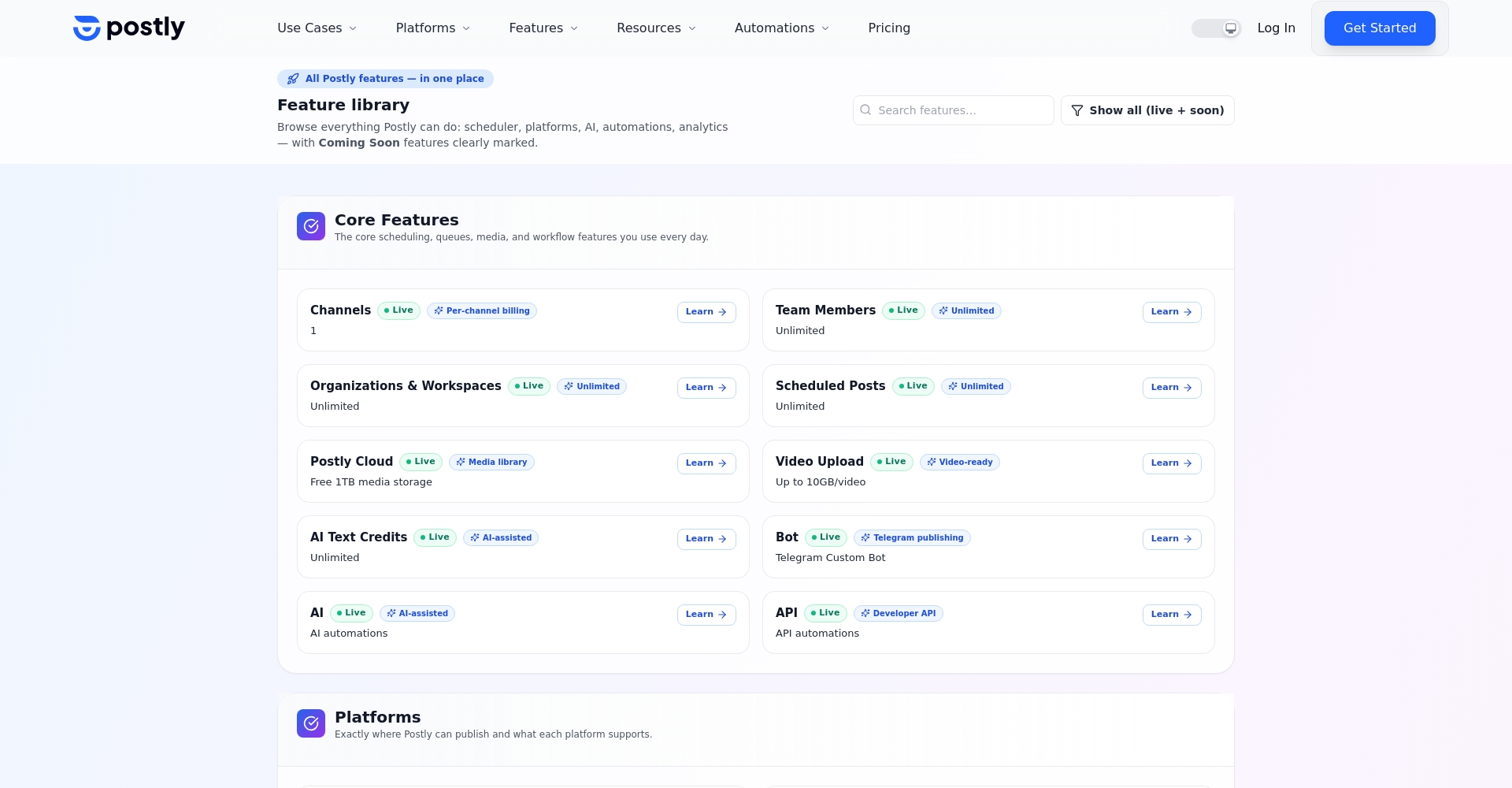The height and width of the screenshot is (788, 1512).
Task: Click the Per-channel billing sparkle icon
Action: (439, 311)
